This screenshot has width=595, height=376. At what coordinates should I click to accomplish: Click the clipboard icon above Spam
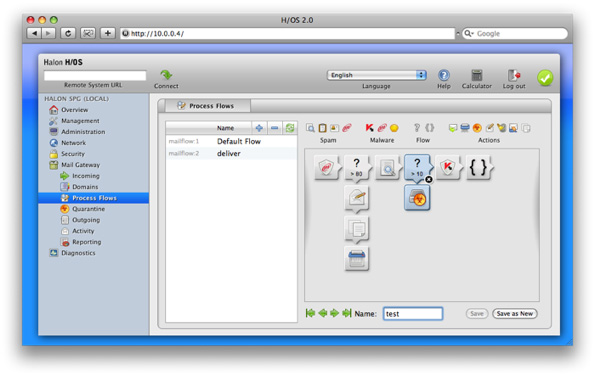pyautogui.click(x=322, y=128)
